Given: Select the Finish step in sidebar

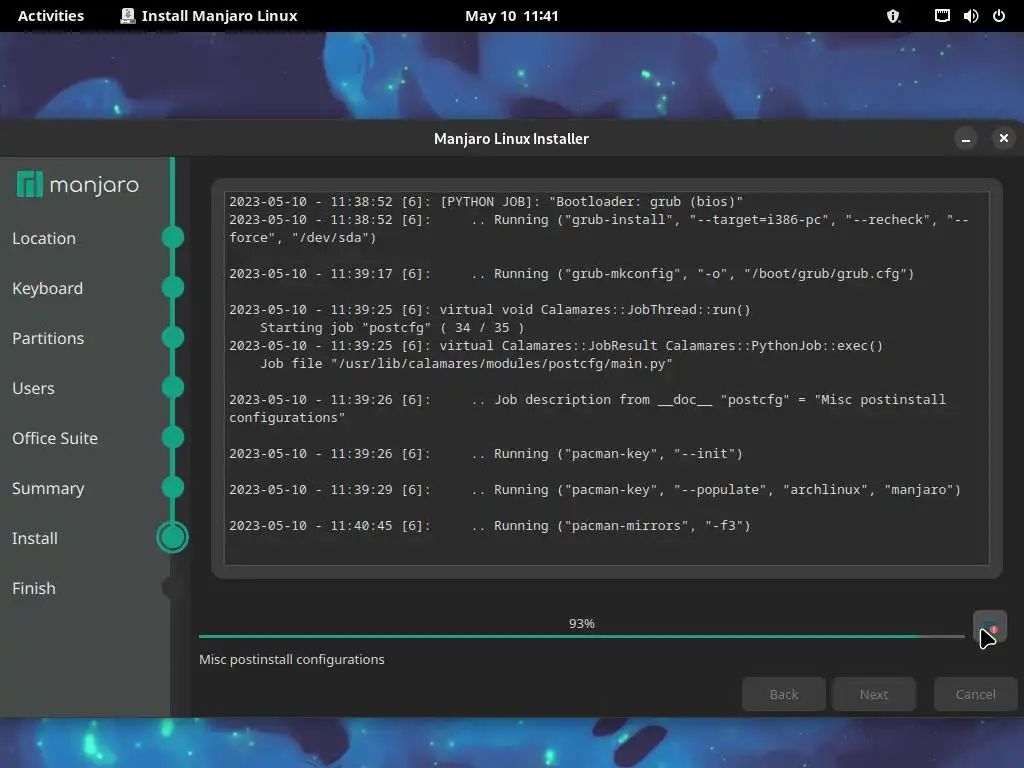Looking at the screenshot, I should [x=33, y=588].
